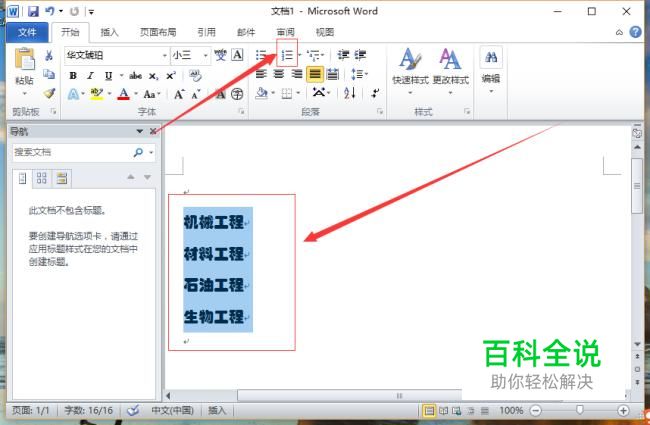Align text left

pyautogui.click(x=261, y=74)
